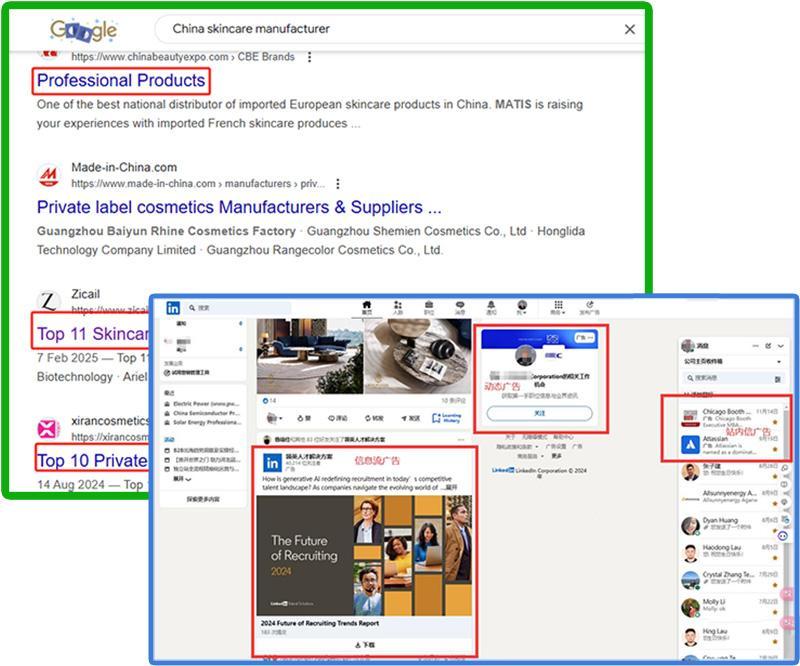Image resolution: width=800 pixels, height=666 pixels.
Task: Click the LinkedIn search input field
Action: (238, 308)
